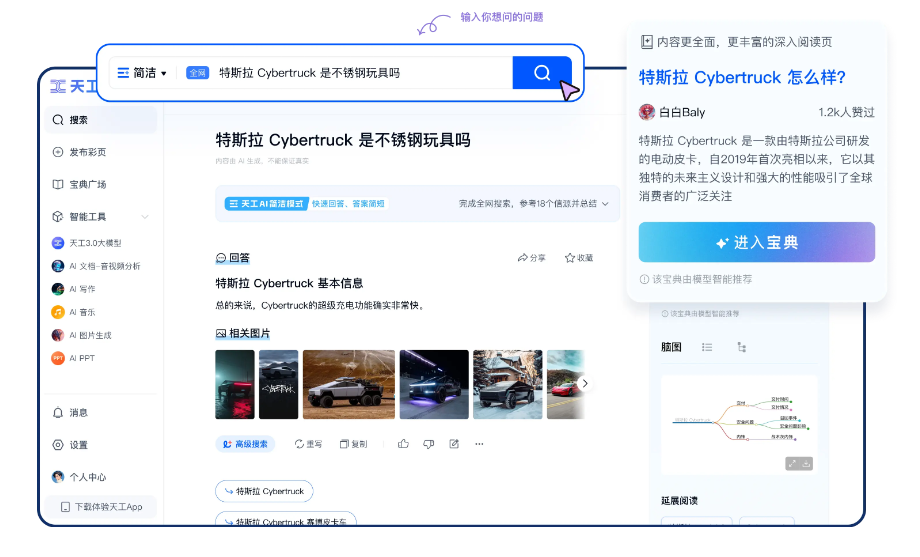Open the desert six-wheel Cybertruck thumbnail
Screen dimensions: 920x557
coord(349,384)
